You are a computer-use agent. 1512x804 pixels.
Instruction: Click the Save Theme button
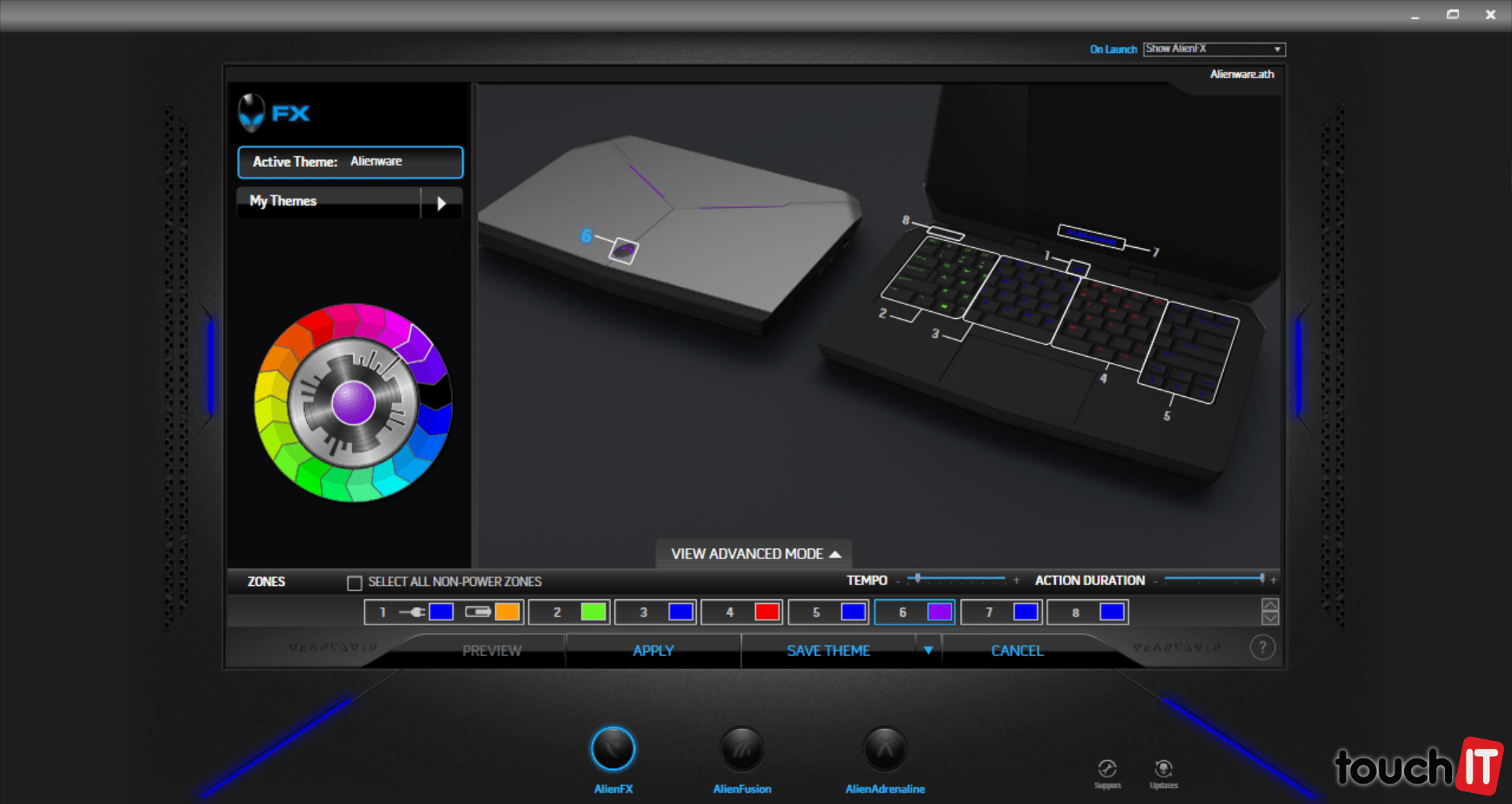pos(828,650)
